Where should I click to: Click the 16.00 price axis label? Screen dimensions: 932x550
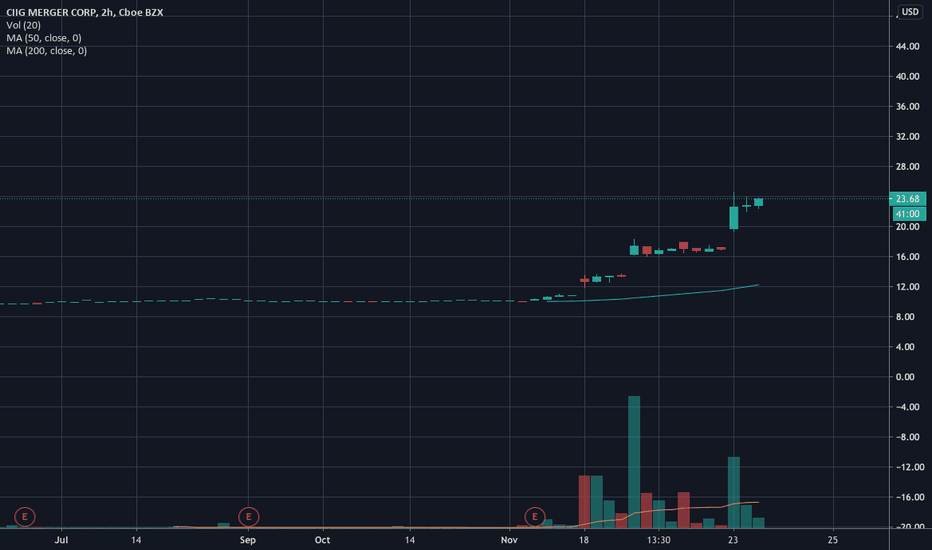[908, 257]
